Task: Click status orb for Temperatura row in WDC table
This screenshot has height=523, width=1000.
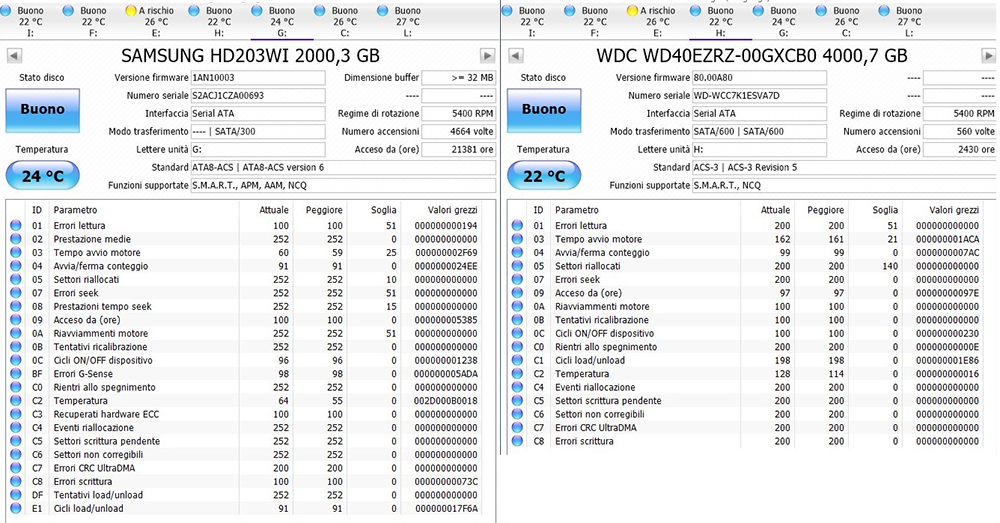Action: pyautogui.click(x=517, y=374)
